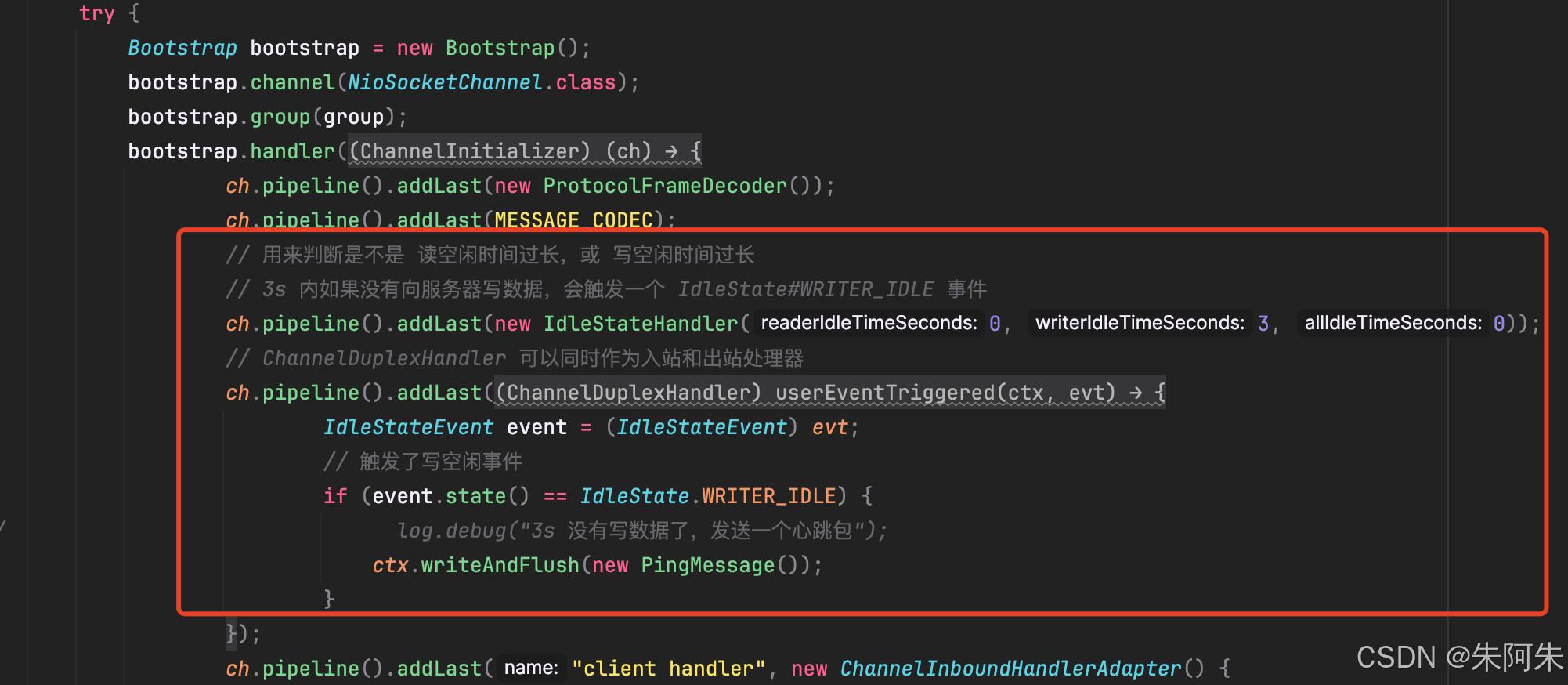The image size is (1568, 685).
Task: Click the handler method on bootstrap
Action: [292, 151]
